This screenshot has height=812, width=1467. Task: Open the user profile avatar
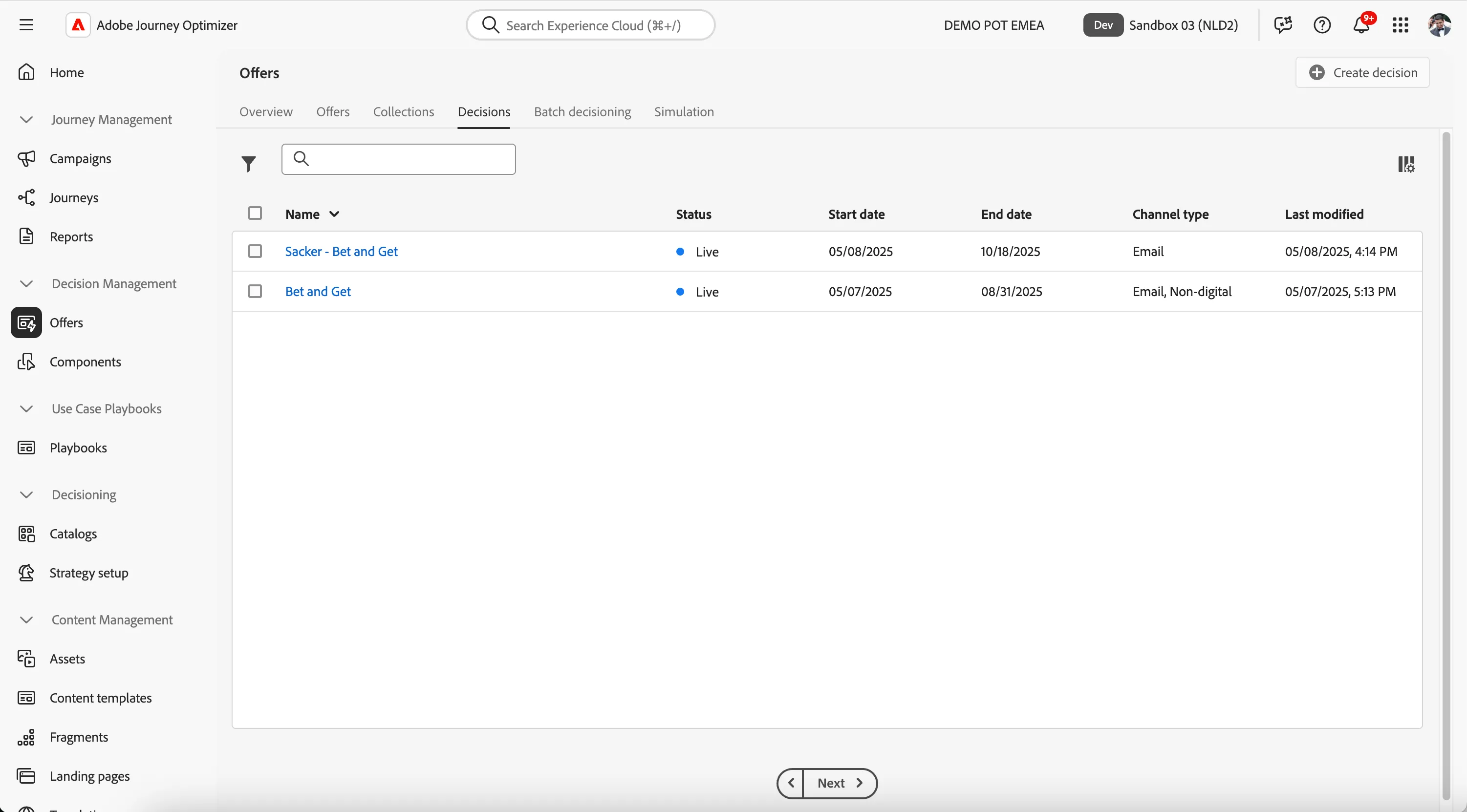click(1439, 25)
